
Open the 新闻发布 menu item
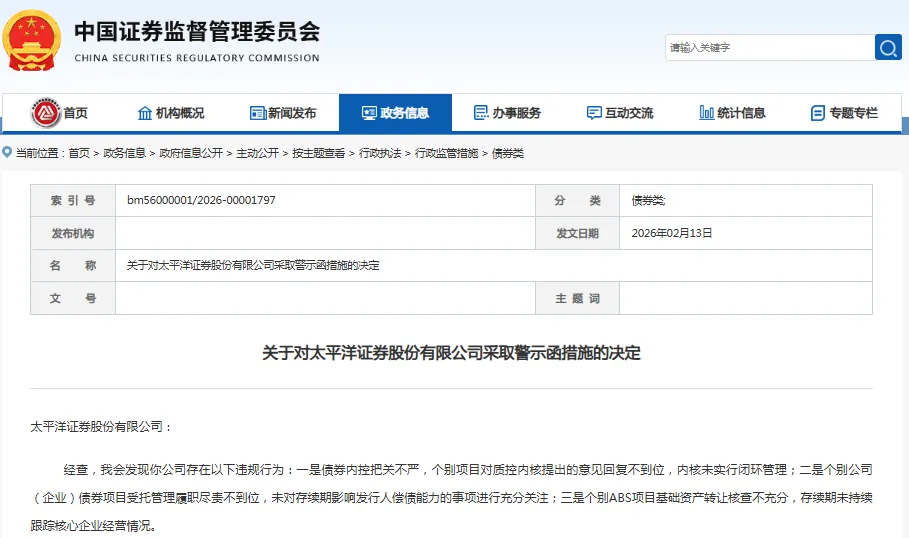coord(292,113)
